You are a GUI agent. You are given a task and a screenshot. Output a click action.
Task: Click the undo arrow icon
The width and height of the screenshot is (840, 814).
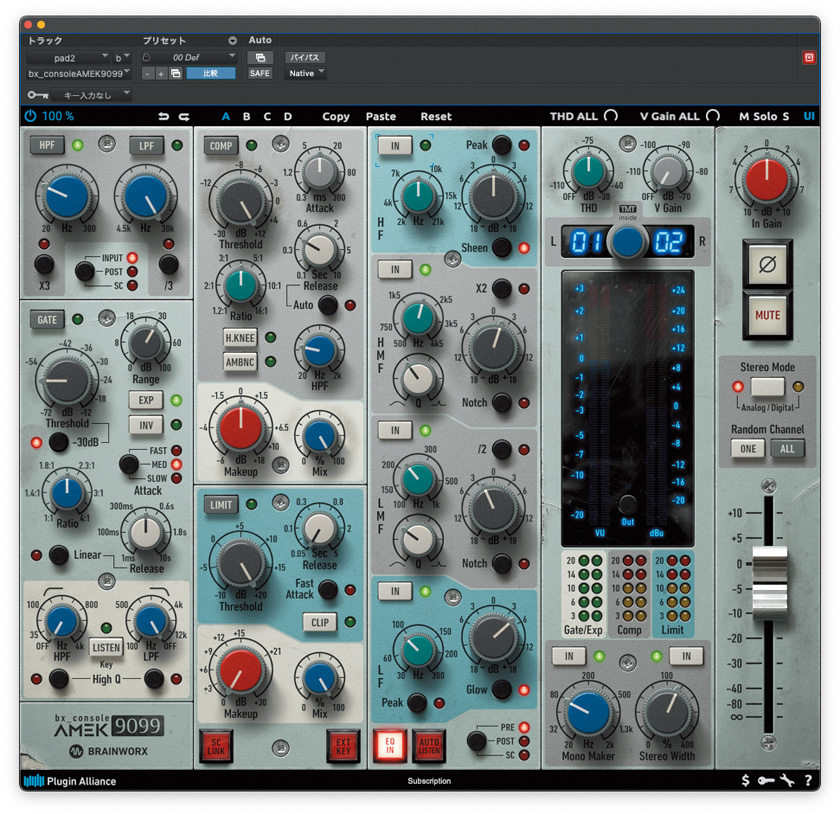pos(163,116)
